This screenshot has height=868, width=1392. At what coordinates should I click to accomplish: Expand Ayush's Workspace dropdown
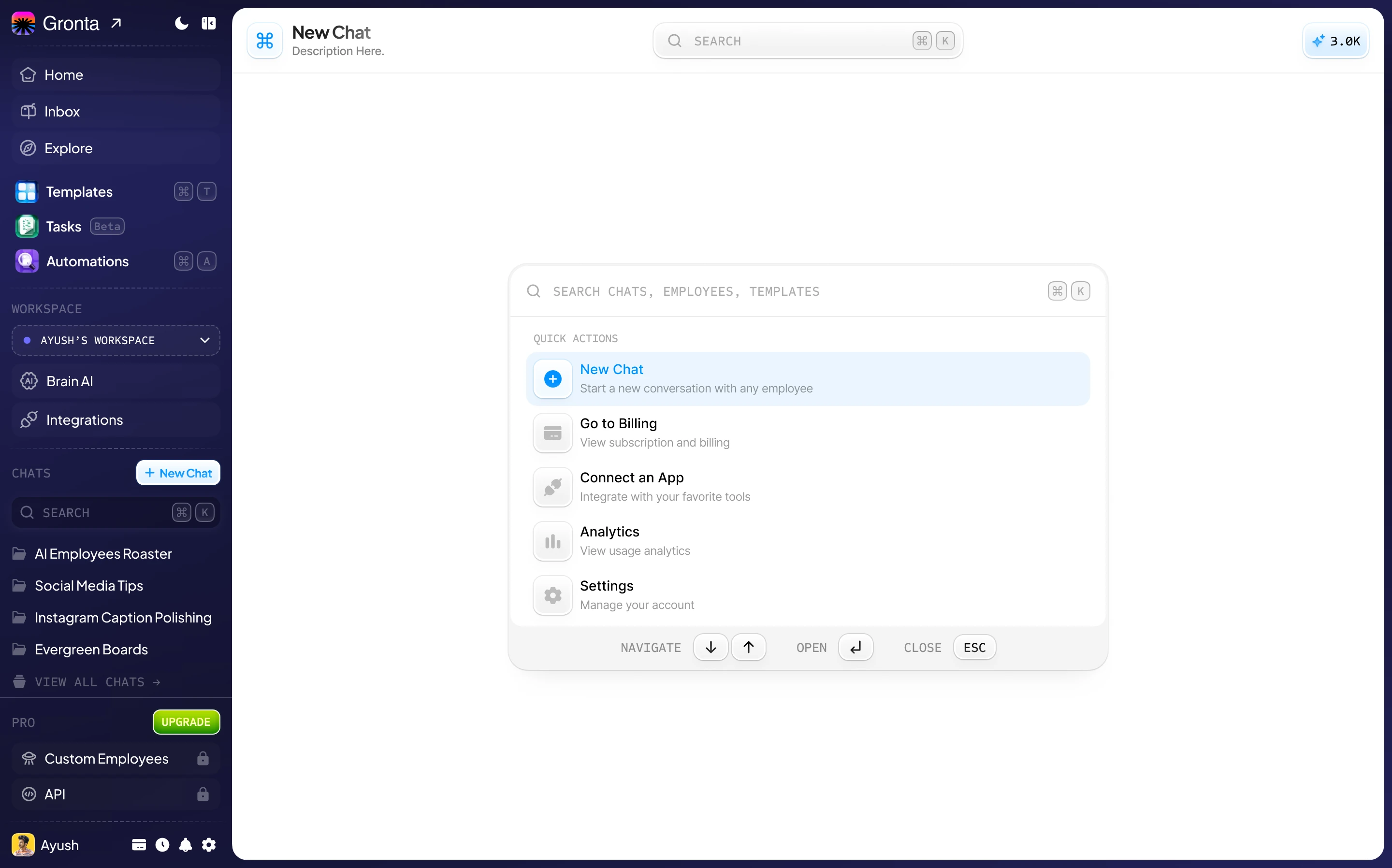point(116,340)
